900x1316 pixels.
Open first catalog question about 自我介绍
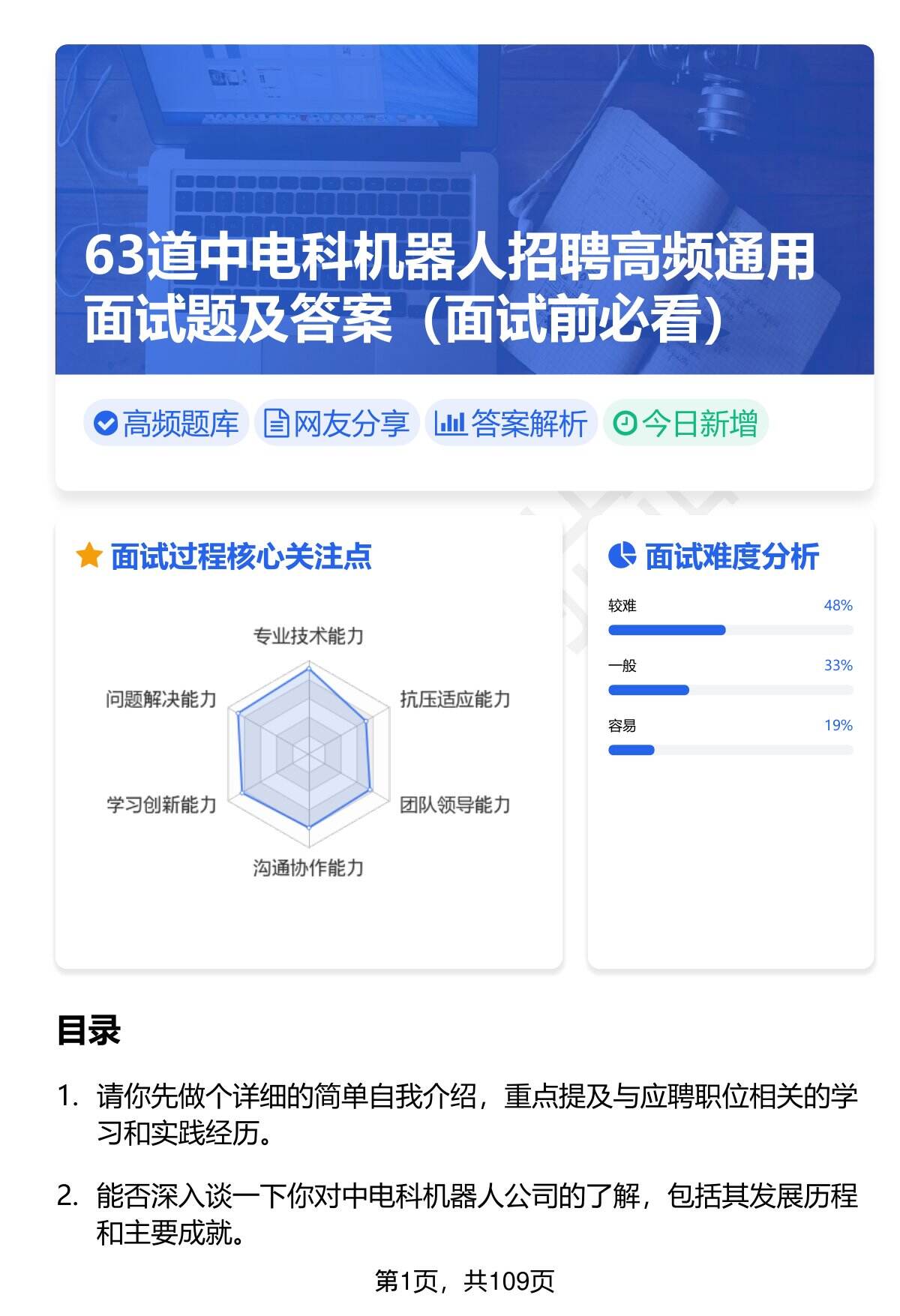click(x=476, y=1115)
